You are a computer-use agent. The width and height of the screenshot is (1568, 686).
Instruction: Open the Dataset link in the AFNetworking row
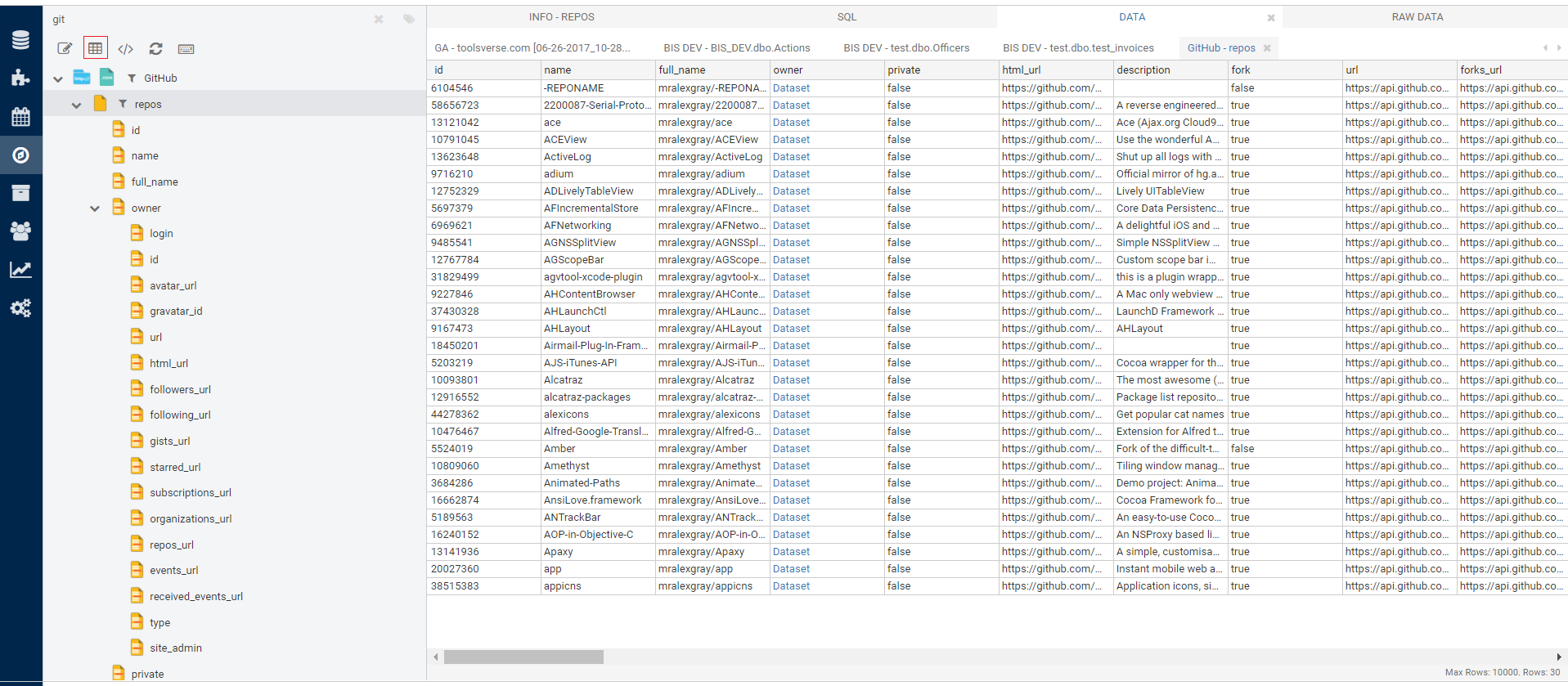(791, 226)
